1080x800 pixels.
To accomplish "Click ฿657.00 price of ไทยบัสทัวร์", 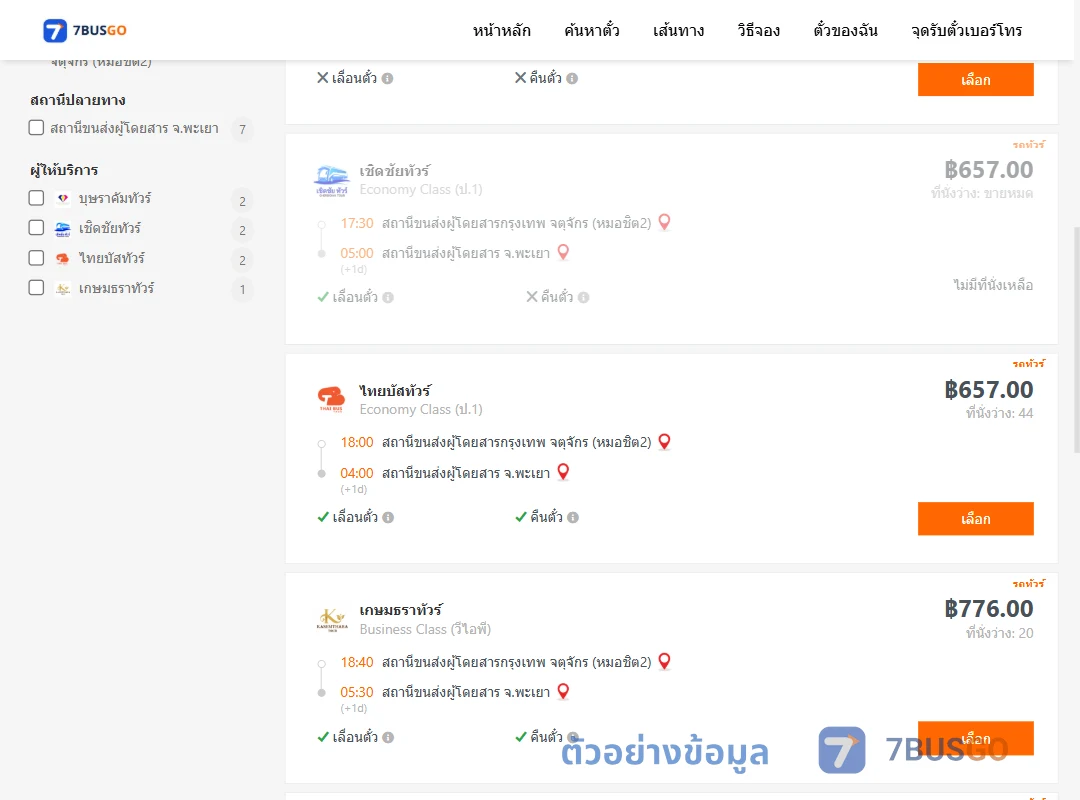I will pyautogui.click(x=988, y=390).
